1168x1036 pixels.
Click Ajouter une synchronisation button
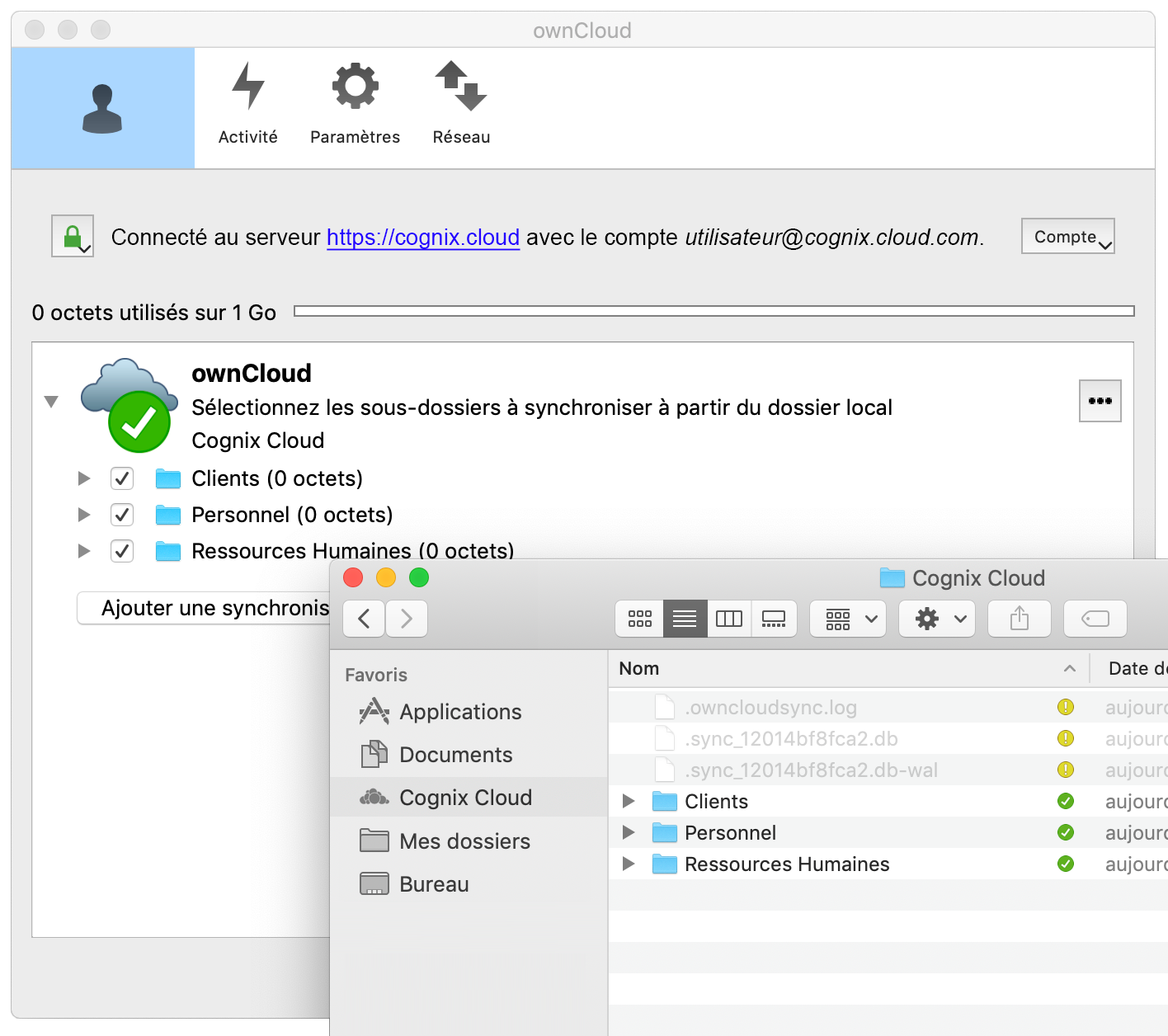click(204, 608)
